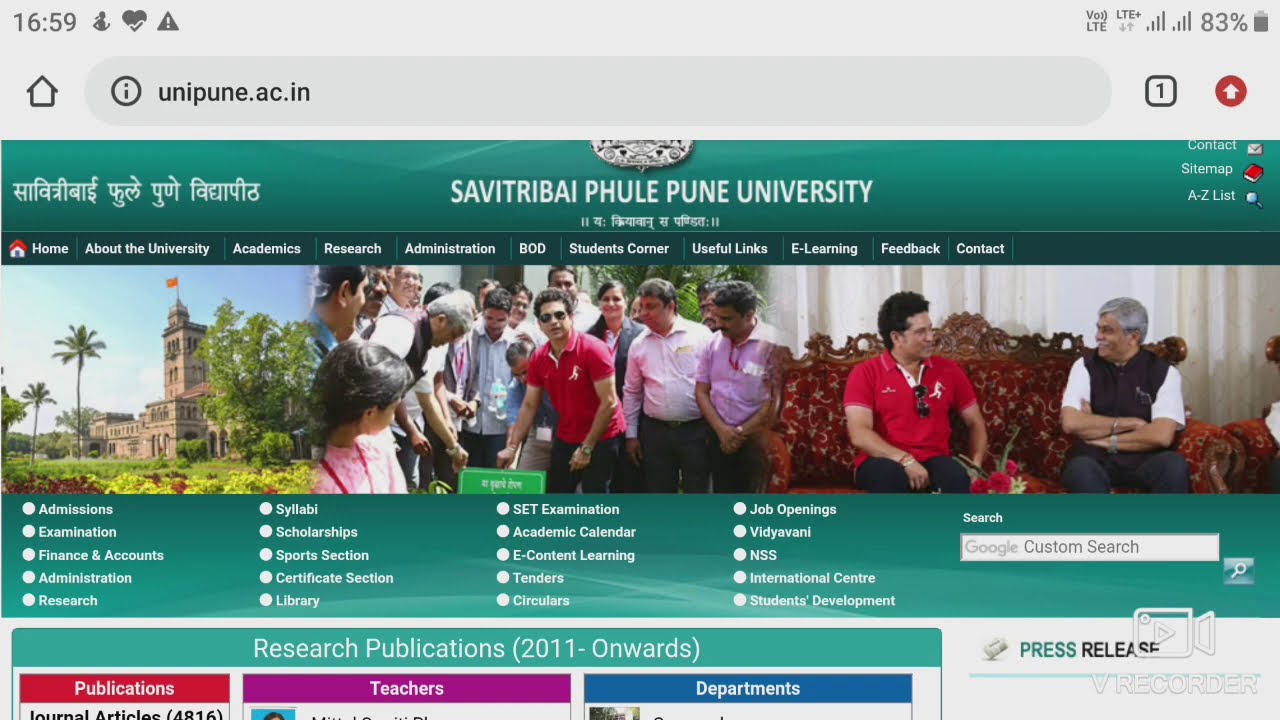The image size is (1280, 720).
Task: Click the Contact envelope icon in header
Action: coord(1254,148)
